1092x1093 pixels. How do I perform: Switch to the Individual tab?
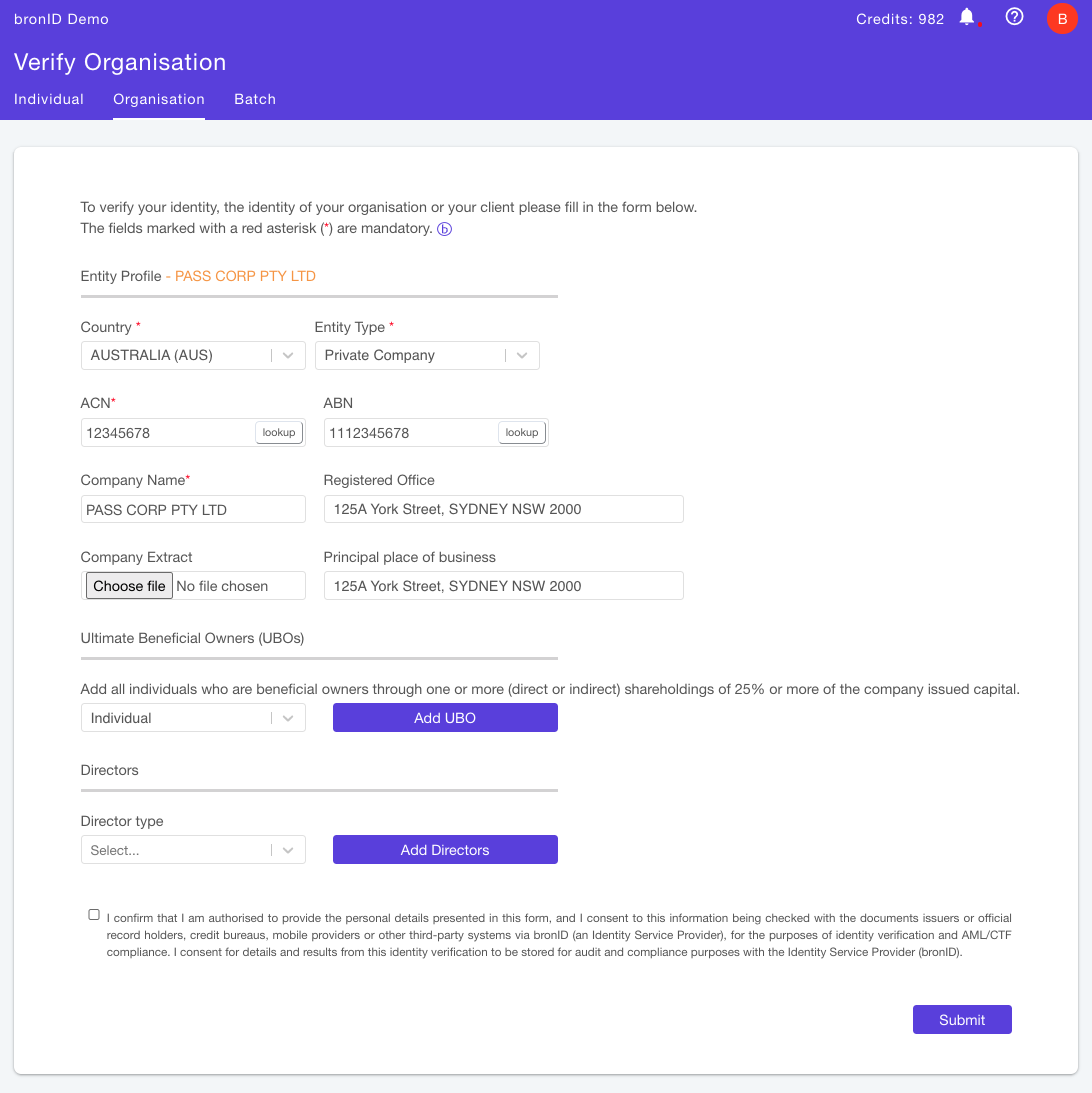point(49,99)
